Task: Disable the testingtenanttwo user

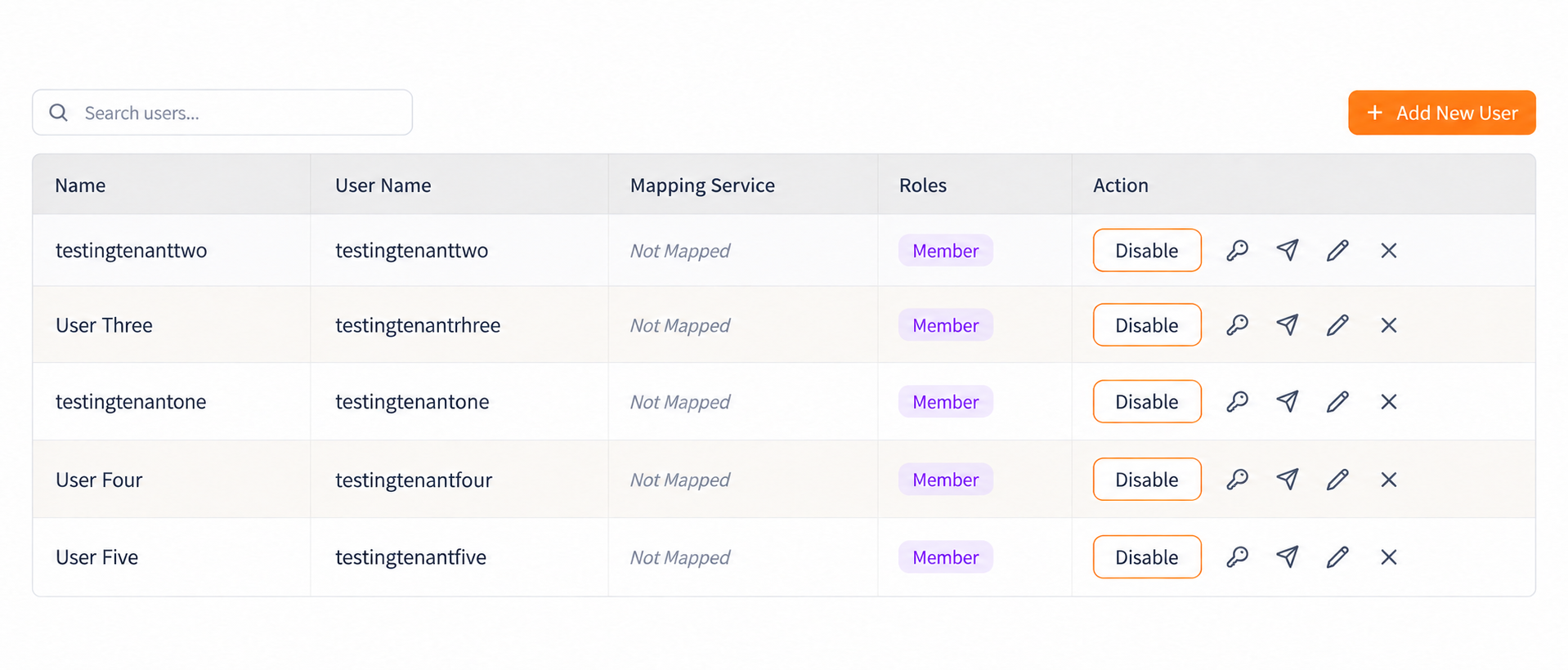Action: click(1147, 250)
